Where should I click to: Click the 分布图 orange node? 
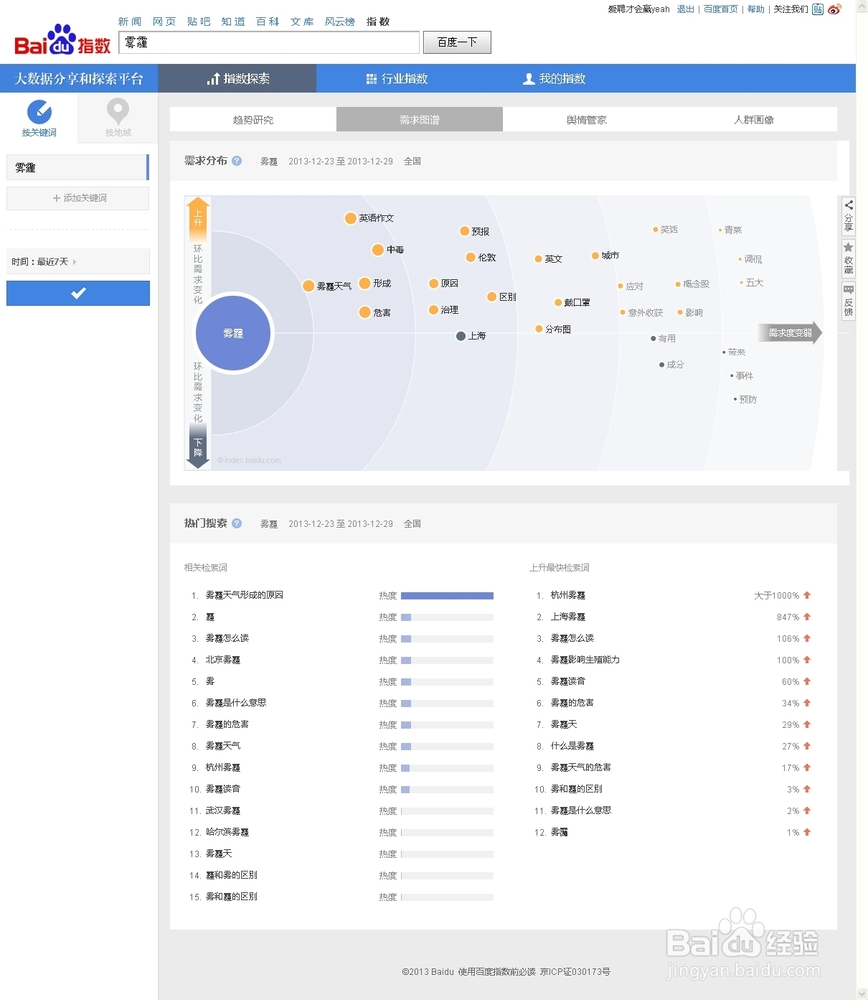[x=539, y=329]
